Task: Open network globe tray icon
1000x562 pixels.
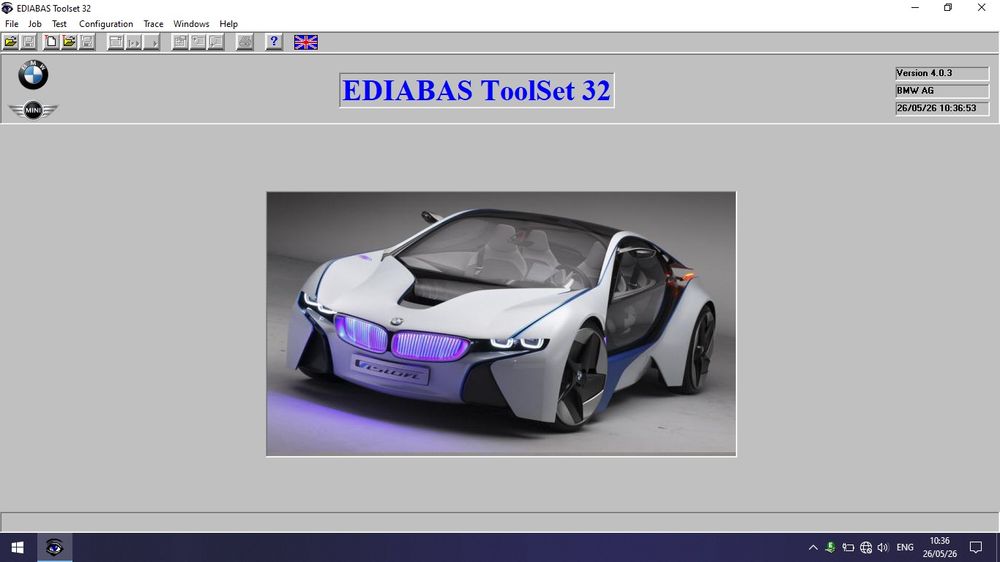Action: pyautogui.click(x=866, y=547)
